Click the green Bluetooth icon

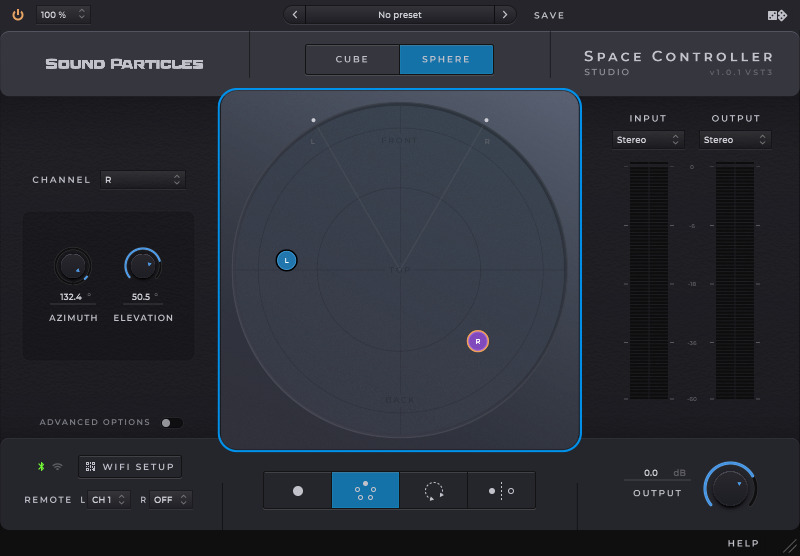coord(41,466)
